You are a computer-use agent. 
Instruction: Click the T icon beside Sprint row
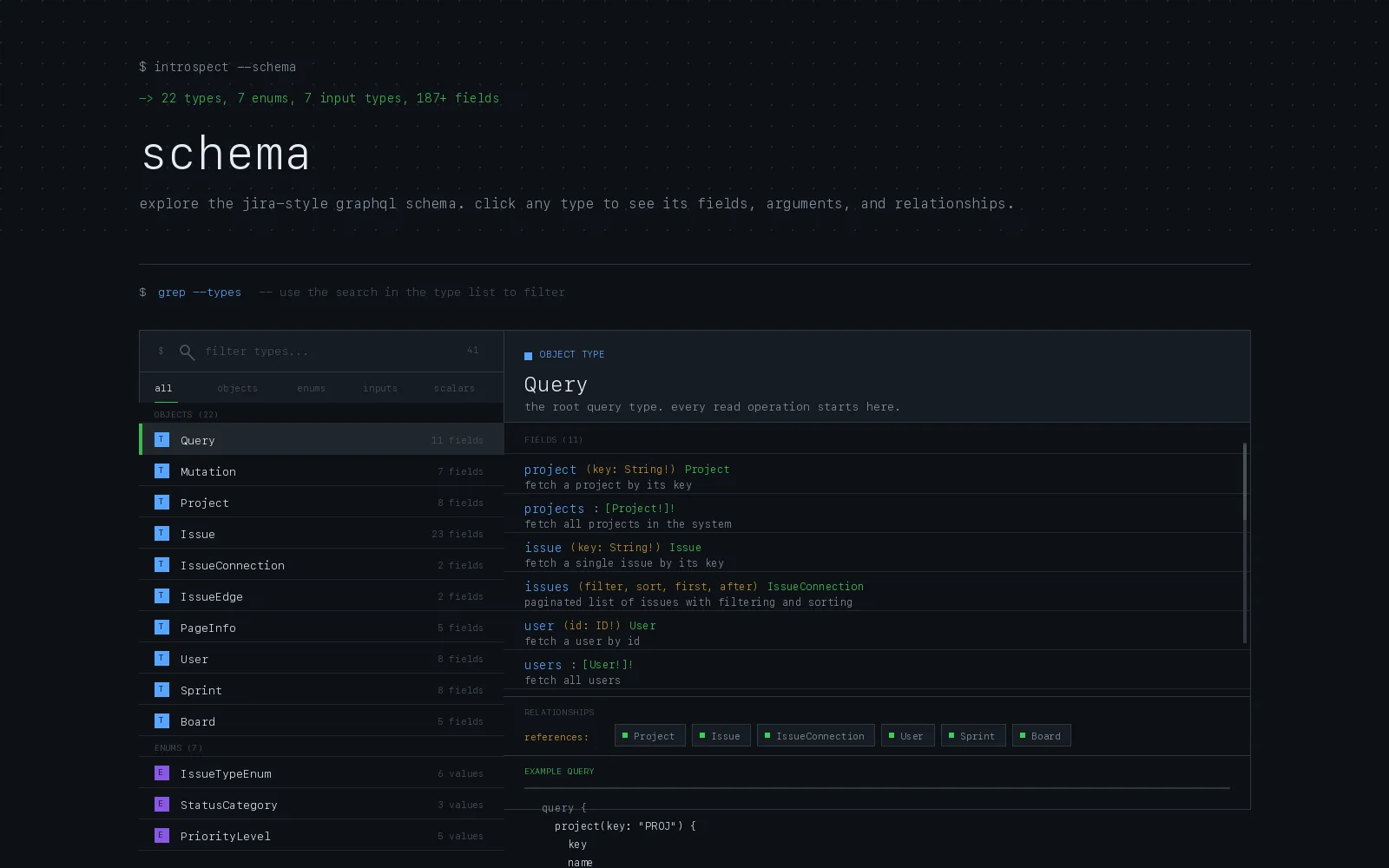tap(161, 689)
